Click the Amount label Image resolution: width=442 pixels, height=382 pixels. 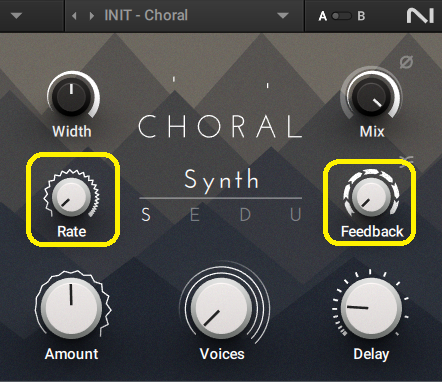(x=72, y=354)
